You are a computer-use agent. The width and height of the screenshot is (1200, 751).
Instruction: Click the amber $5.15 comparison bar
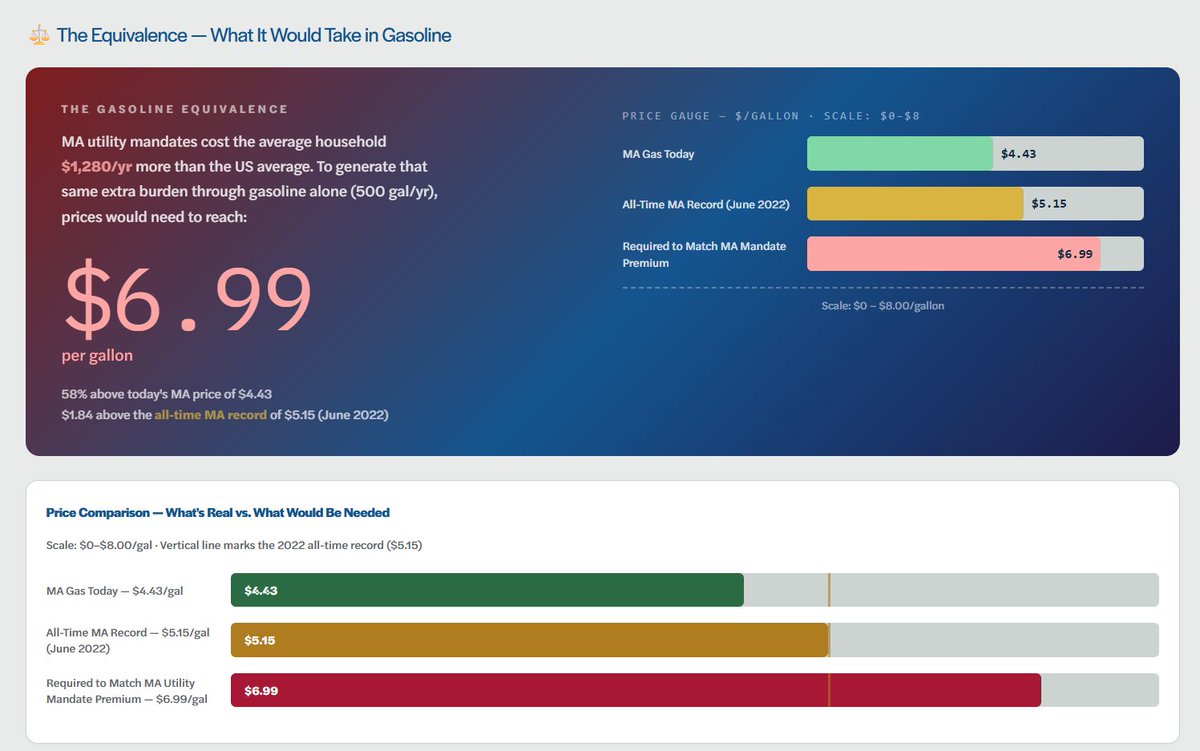click(x=530, y=640)
